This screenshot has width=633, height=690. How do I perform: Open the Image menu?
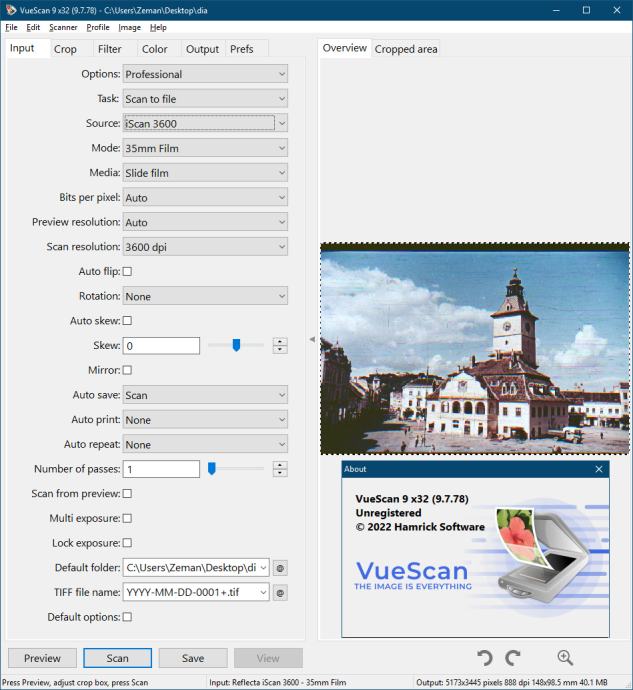pyautogui.click(x=129, y=27)
